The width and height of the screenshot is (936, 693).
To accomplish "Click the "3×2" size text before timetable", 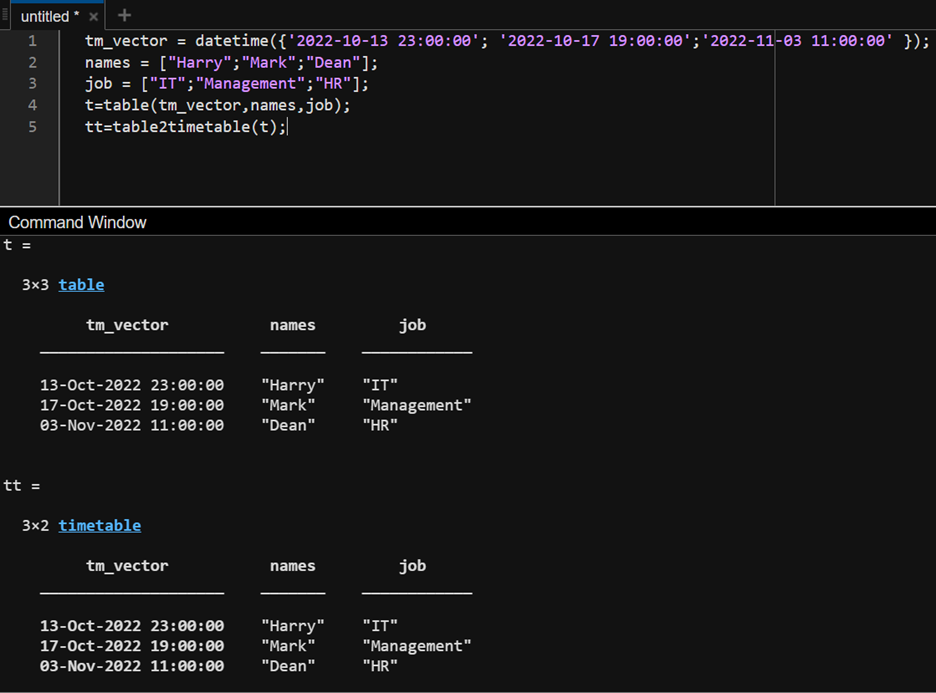I will 35,525.
